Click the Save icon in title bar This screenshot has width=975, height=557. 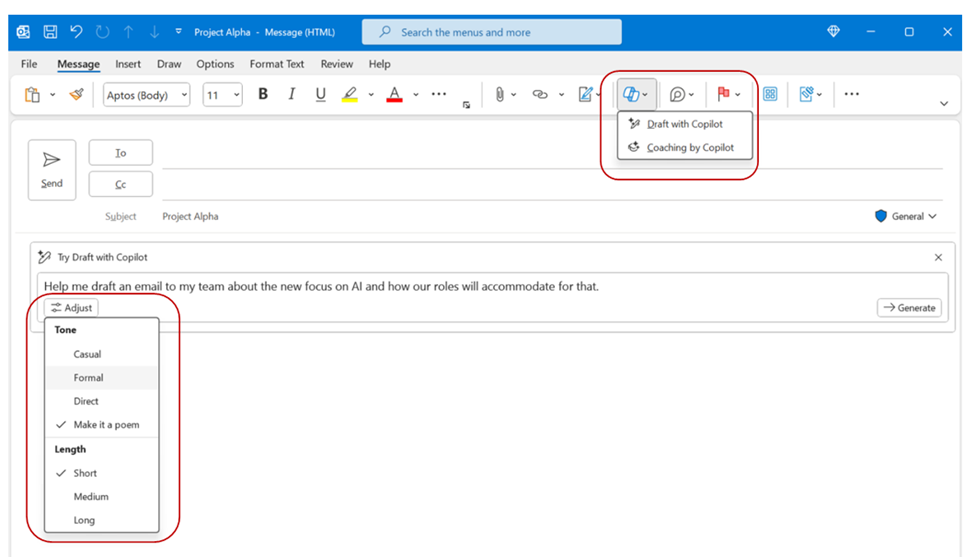[x=50, y=32]
